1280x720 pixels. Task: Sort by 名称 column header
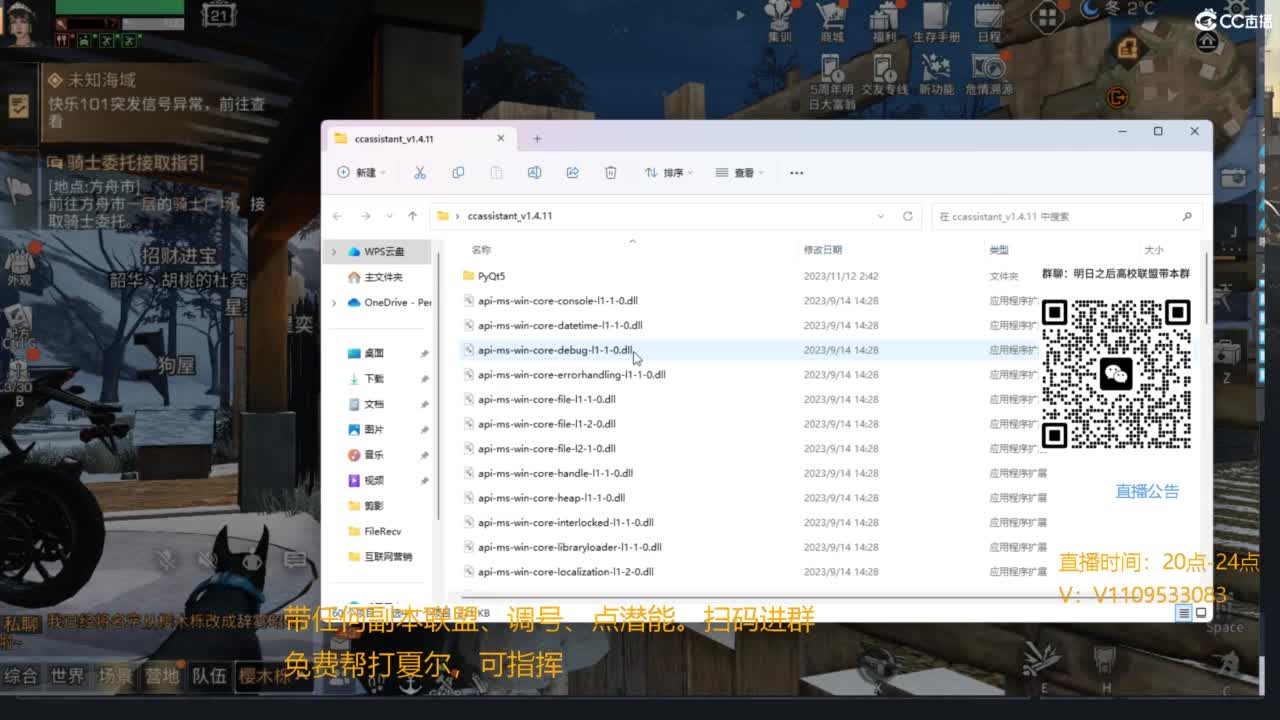pos(482,250)
